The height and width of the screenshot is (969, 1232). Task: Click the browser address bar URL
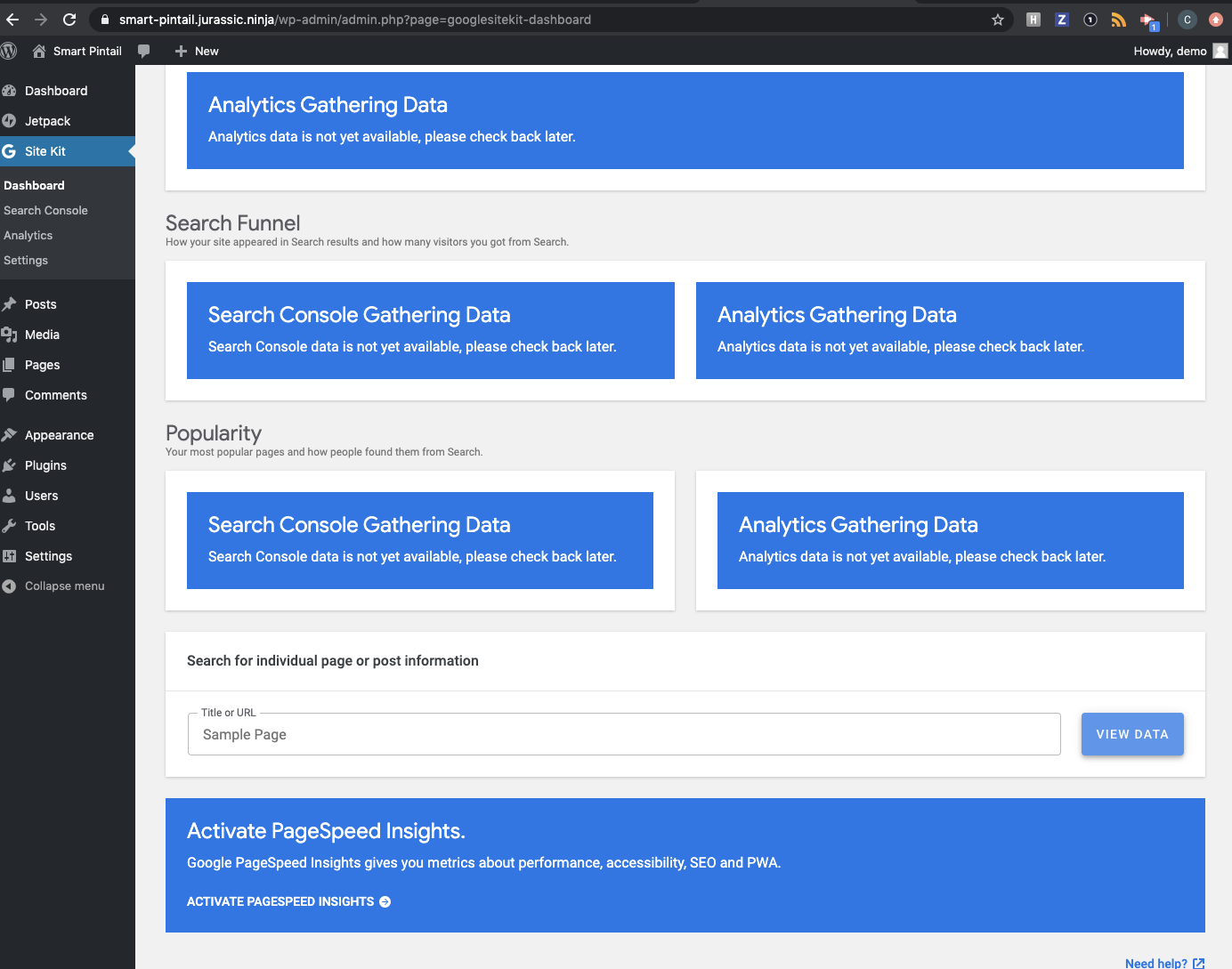click(355, 20)
